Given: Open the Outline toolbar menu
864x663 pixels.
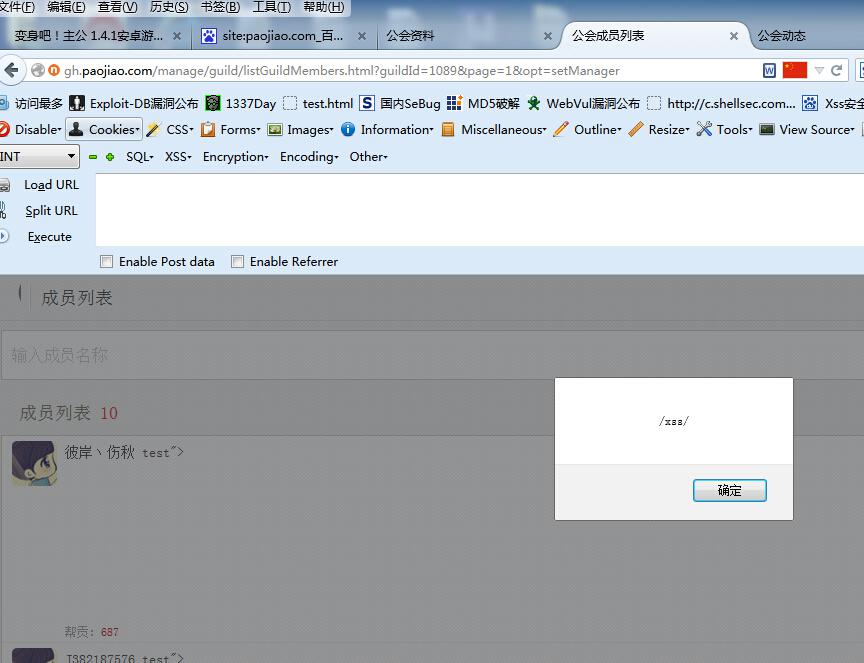Looking at the screenshot, I should tap(587, 130).
